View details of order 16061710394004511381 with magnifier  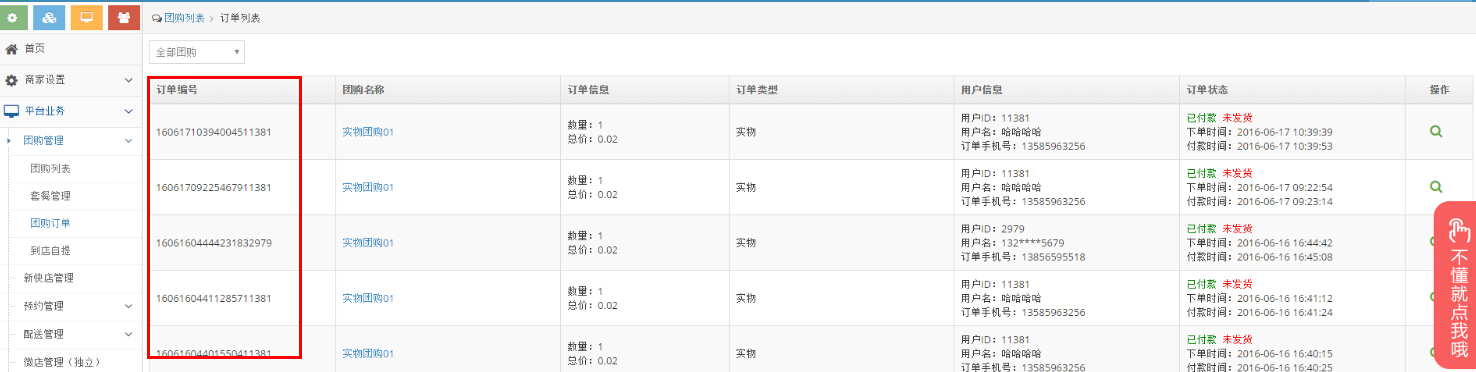(1436, 131)
